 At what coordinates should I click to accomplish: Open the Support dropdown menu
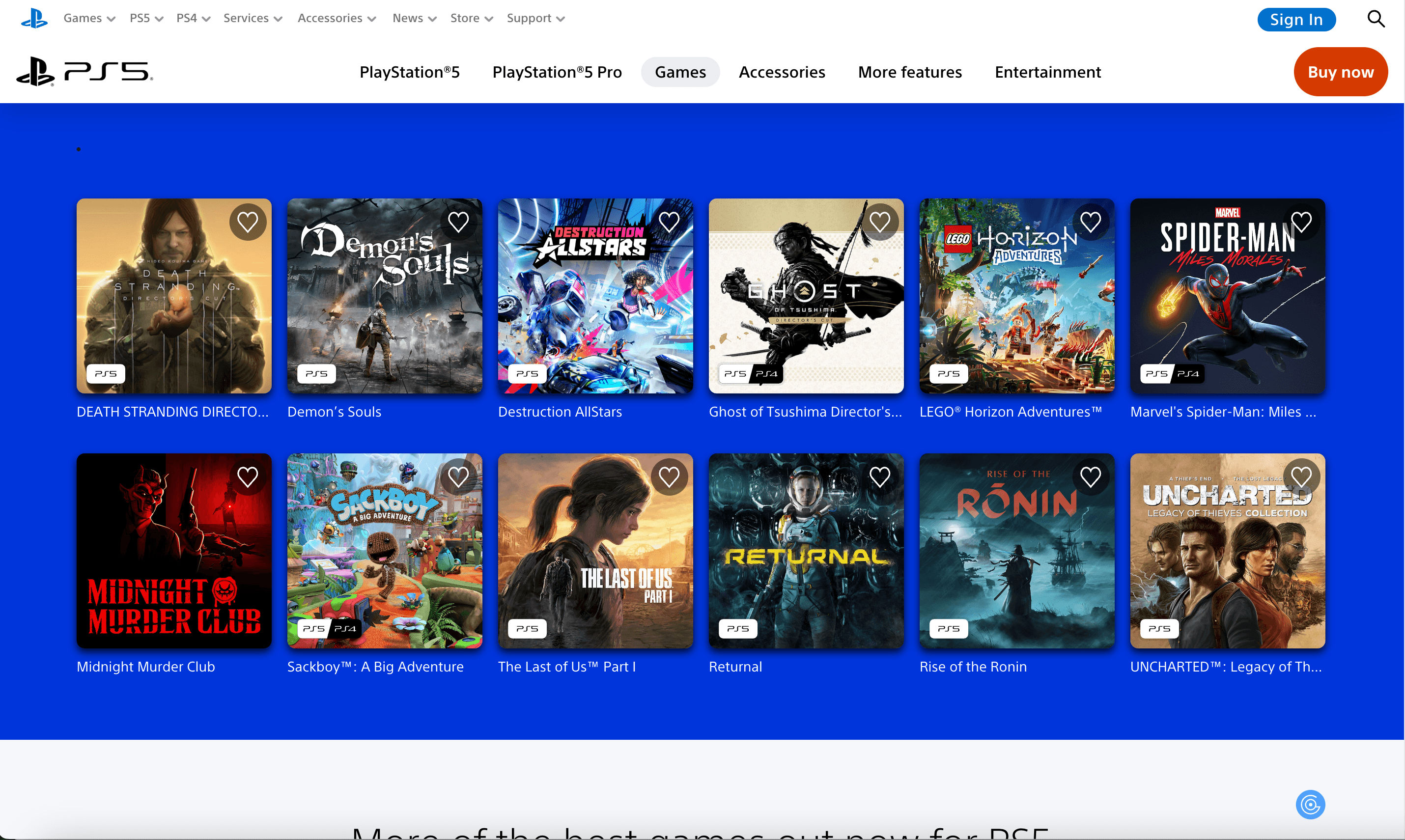point(535,18)
